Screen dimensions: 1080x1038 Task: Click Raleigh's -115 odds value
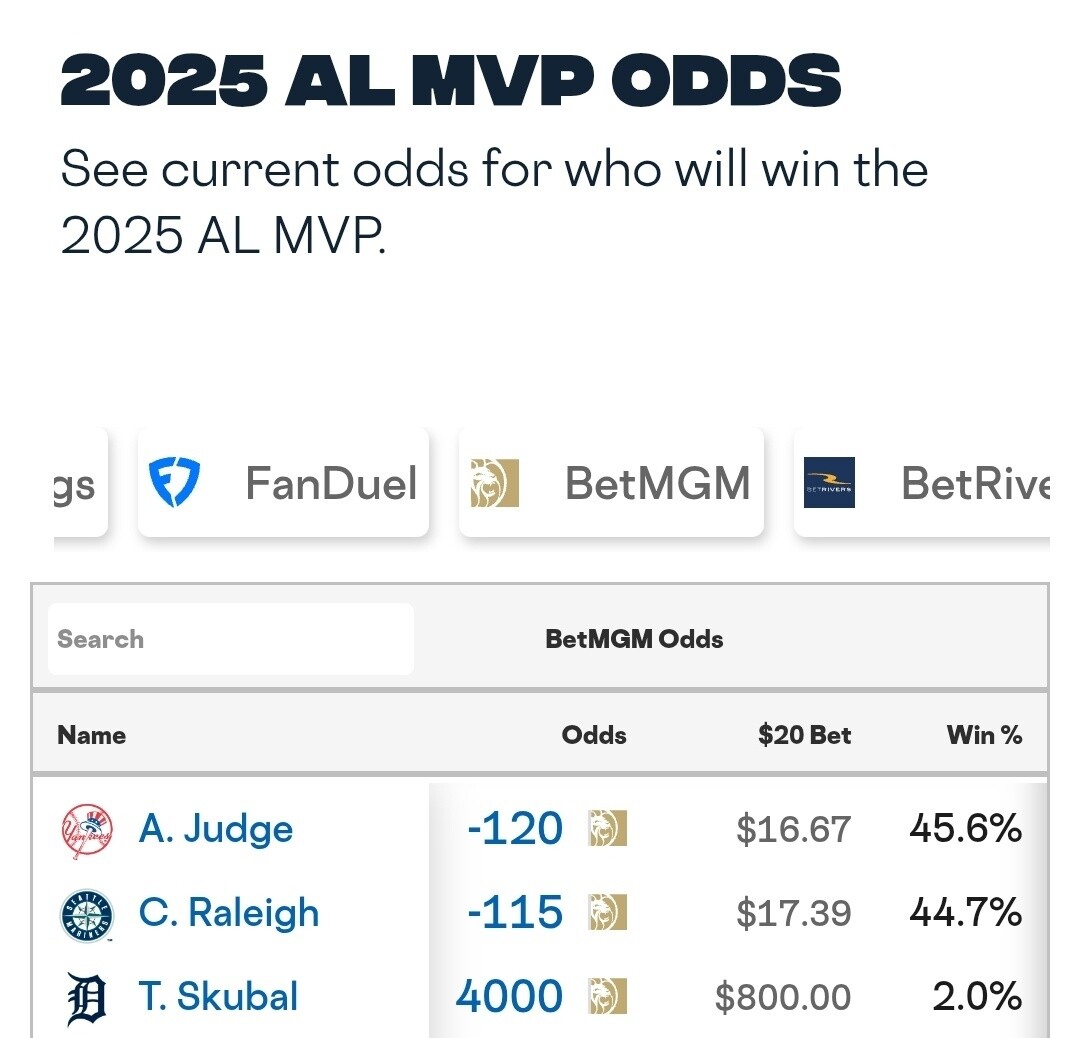[515, 913]
